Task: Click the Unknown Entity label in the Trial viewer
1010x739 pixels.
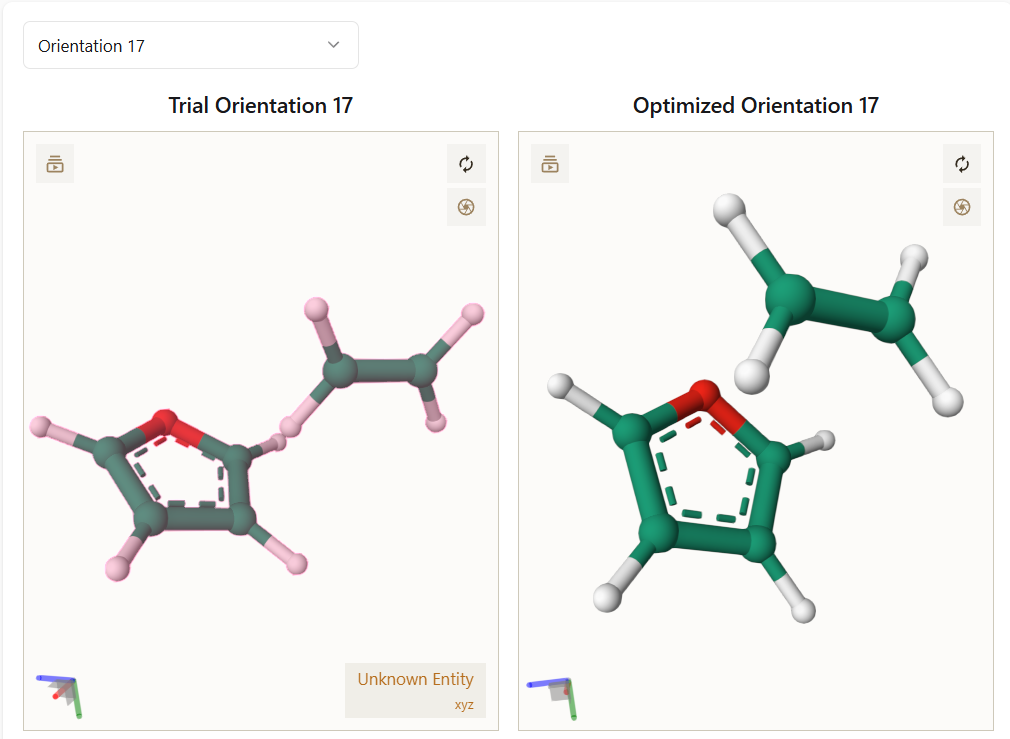Action: coord(415,680)
